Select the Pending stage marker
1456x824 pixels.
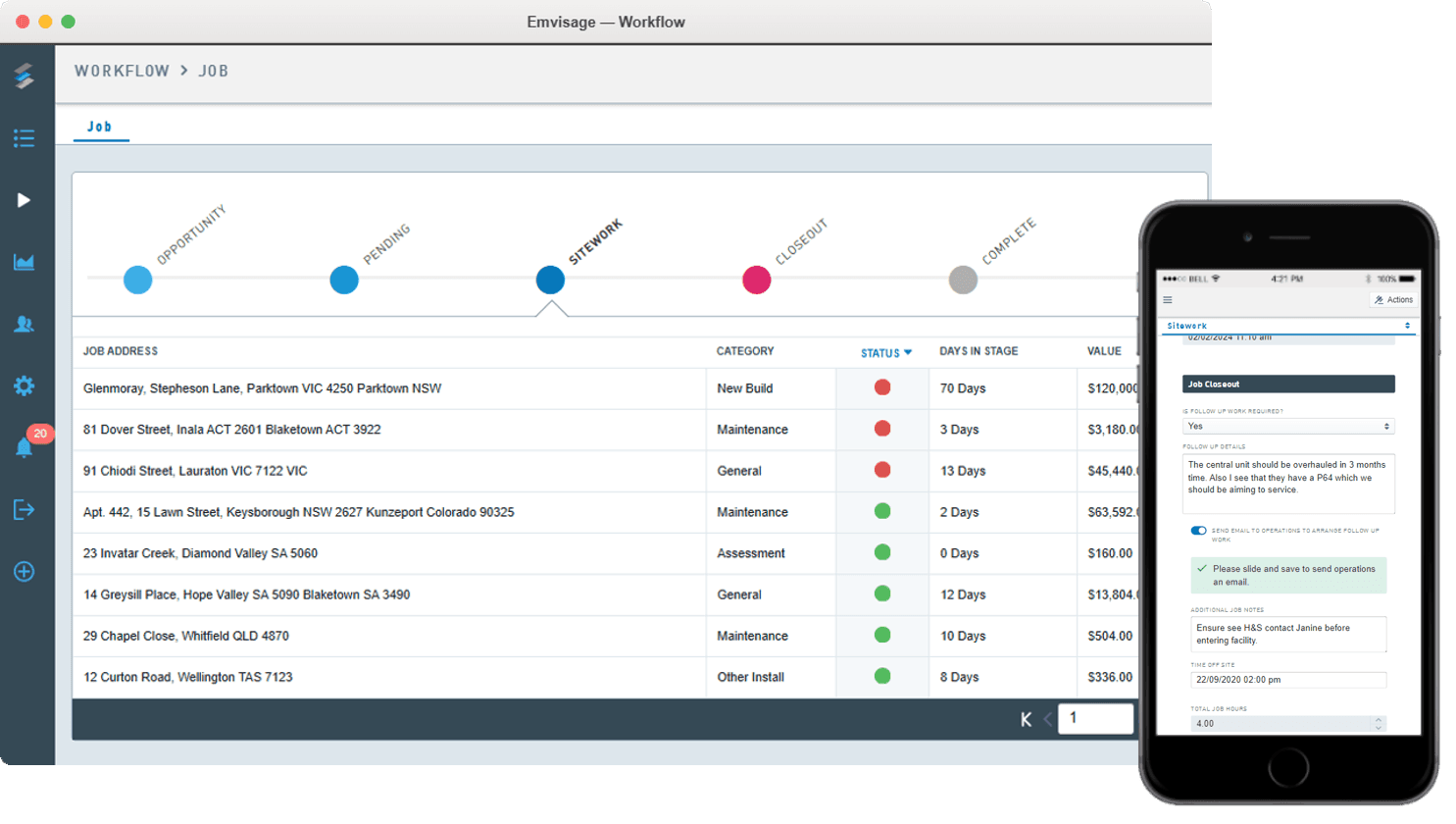point(344,280)
